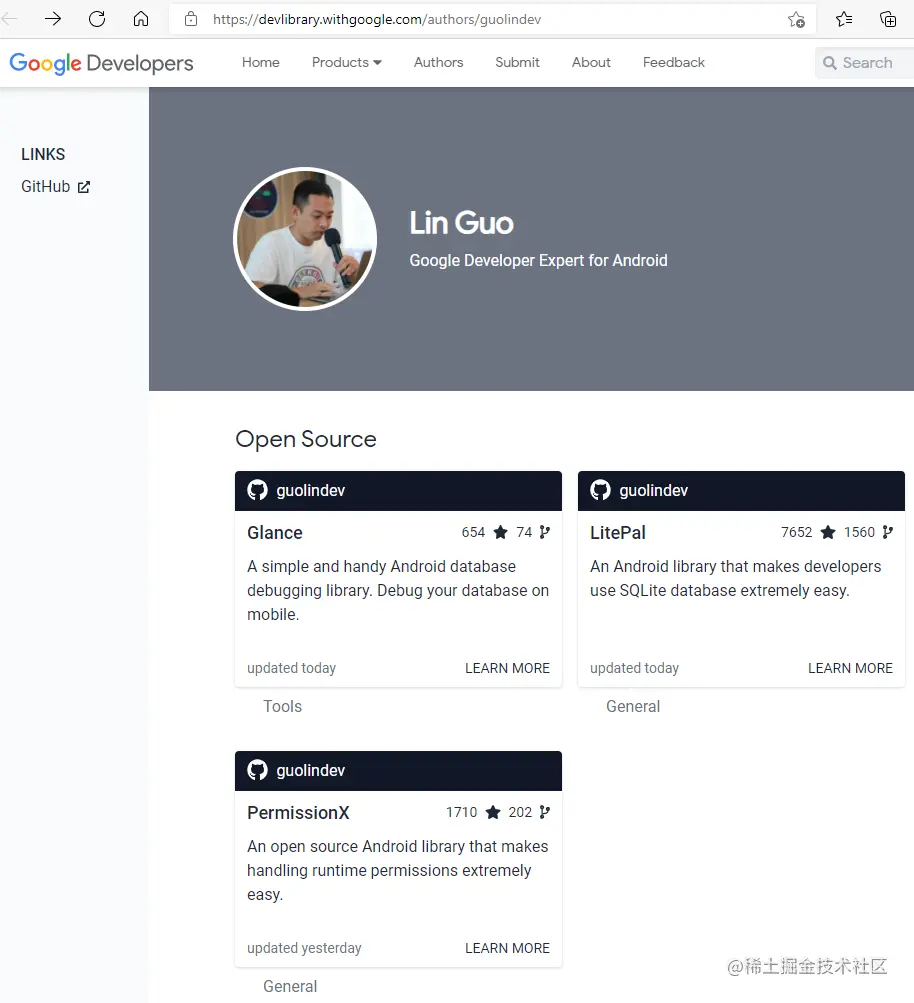Open the LitePal project title
Viewport: 914px width, 1003px height.
(x=618, y=533)
